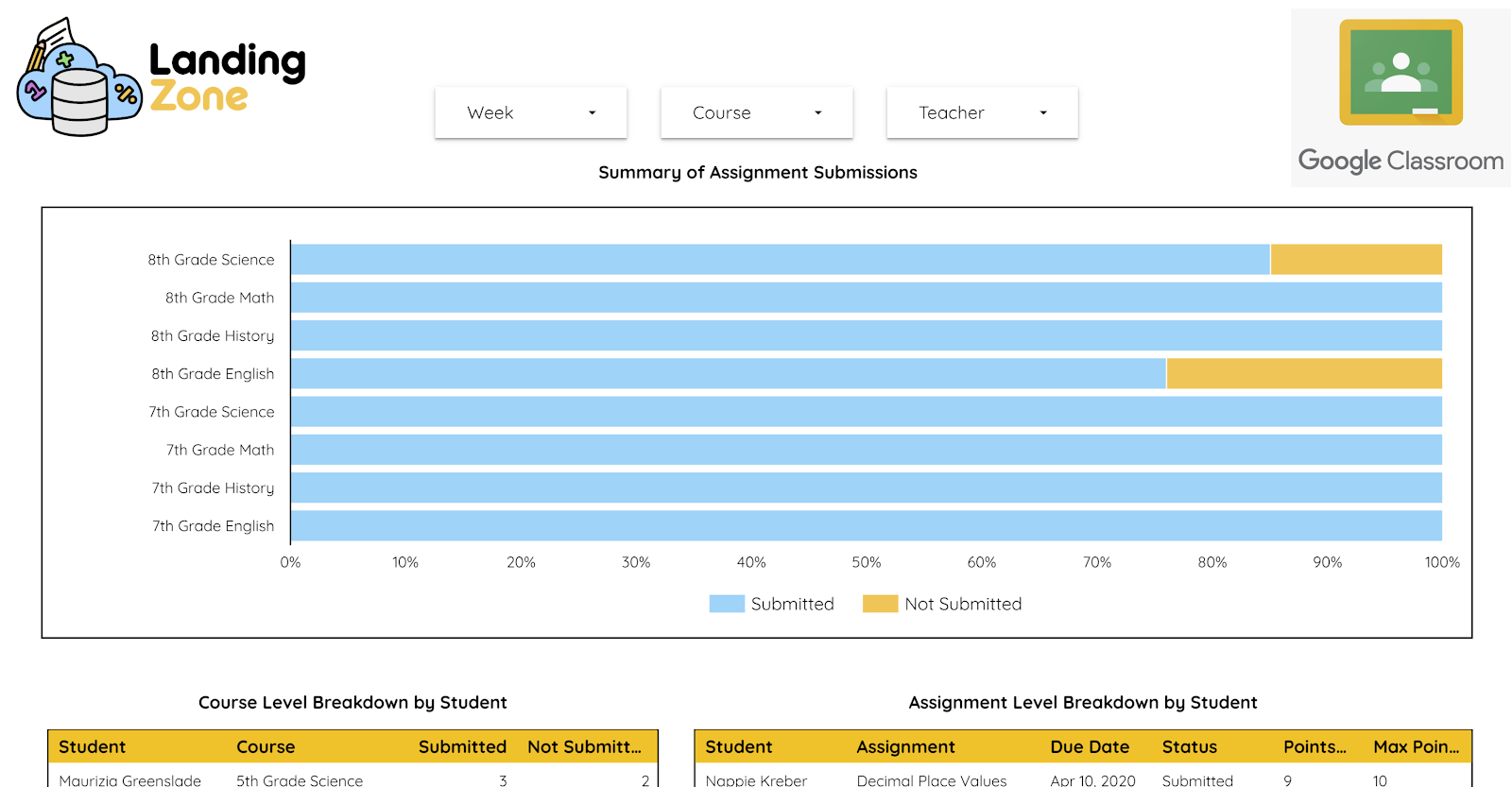Sort course table by Course column header
This screenshot has height=787, width=1512.
[x=266, y=746]
